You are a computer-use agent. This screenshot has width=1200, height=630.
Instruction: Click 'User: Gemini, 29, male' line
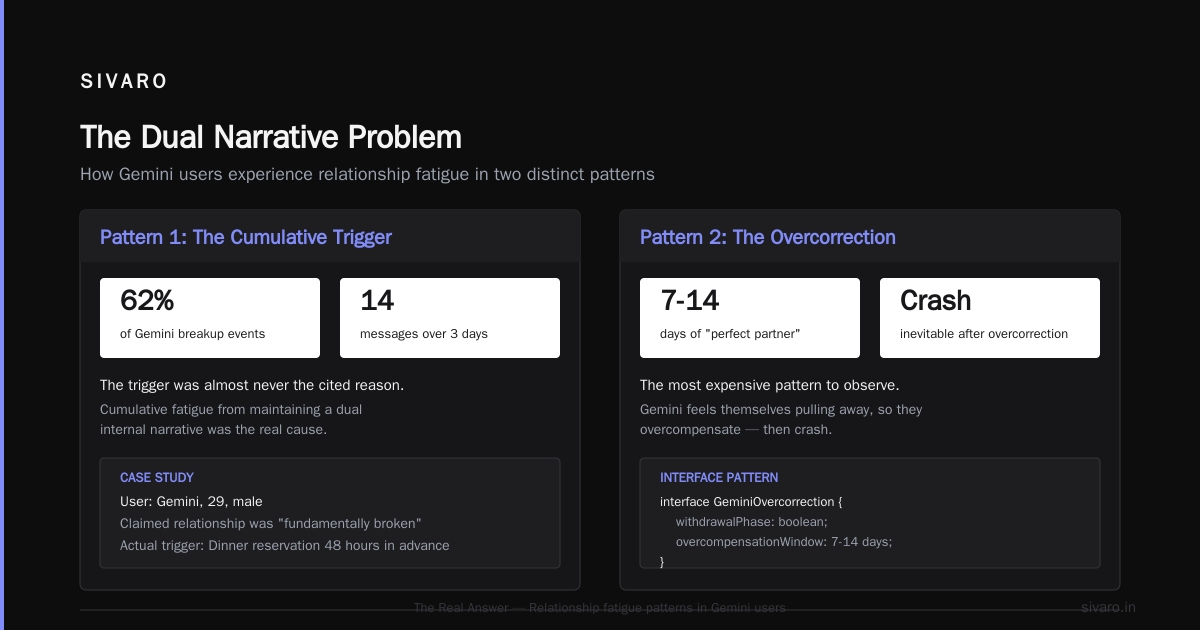pos(191,501)
